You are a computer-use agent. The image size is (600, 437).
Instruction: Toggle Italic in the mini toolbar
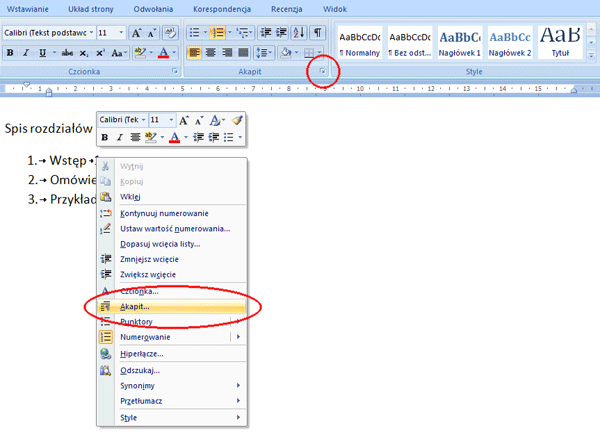pos(120,137)
